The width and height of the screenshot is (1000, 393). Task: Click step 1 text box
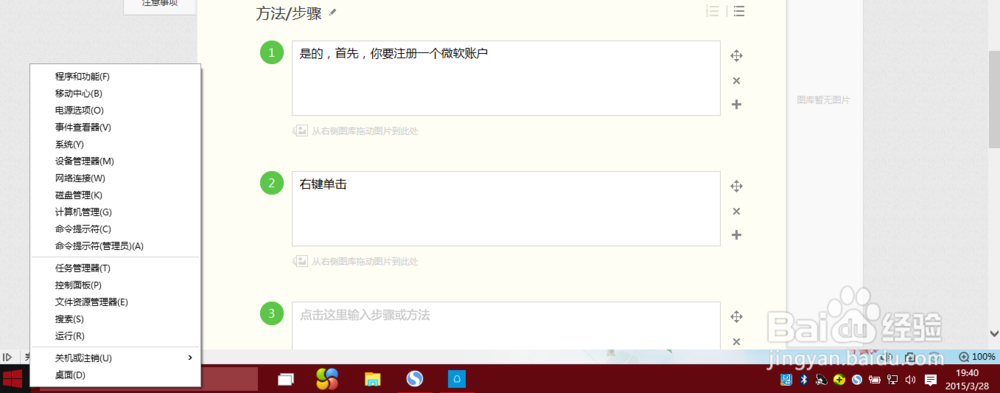tap(506, 78)
